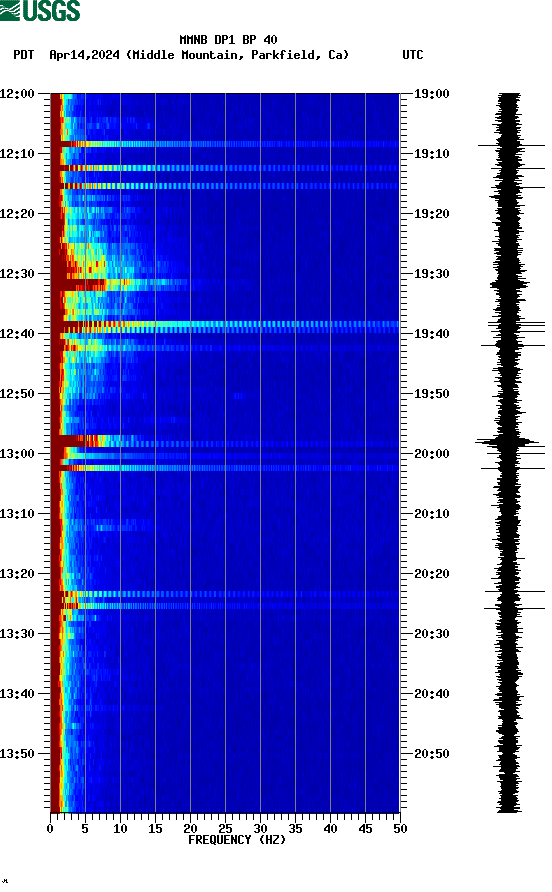Click the 12:10 PDT time label
The height and width of the screenshot is (892, 552).
pos(18,154)
